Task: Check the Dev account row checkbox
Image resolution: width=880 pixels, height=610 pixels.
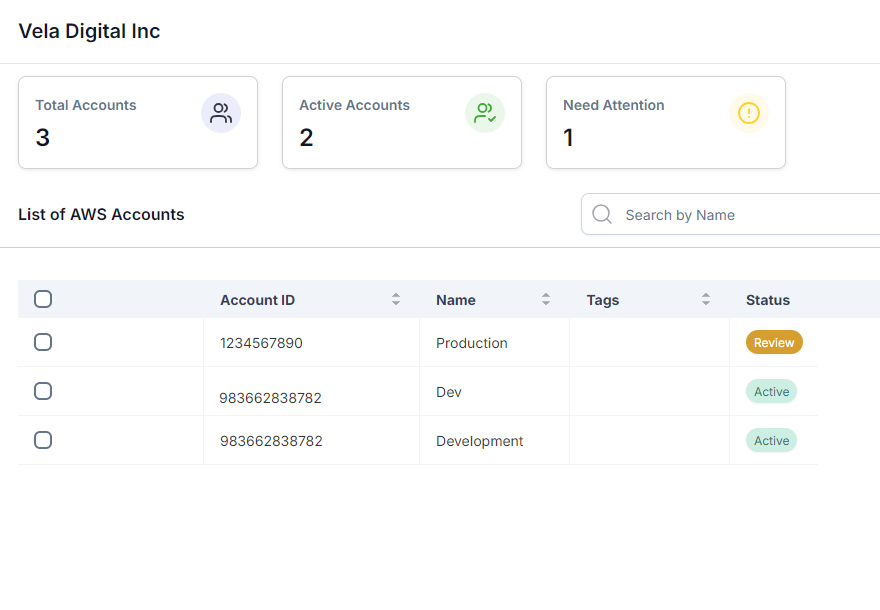Action: point(43,391)
